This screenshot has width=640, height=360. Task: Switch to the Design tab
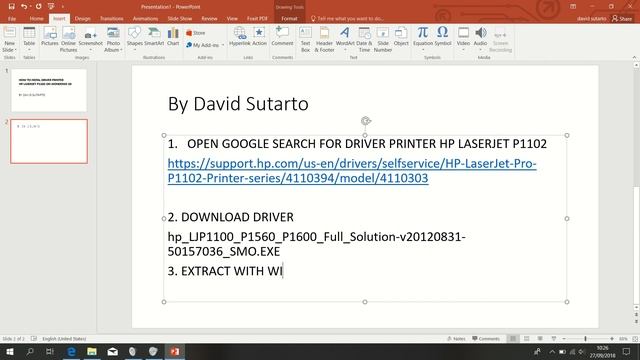82,19
